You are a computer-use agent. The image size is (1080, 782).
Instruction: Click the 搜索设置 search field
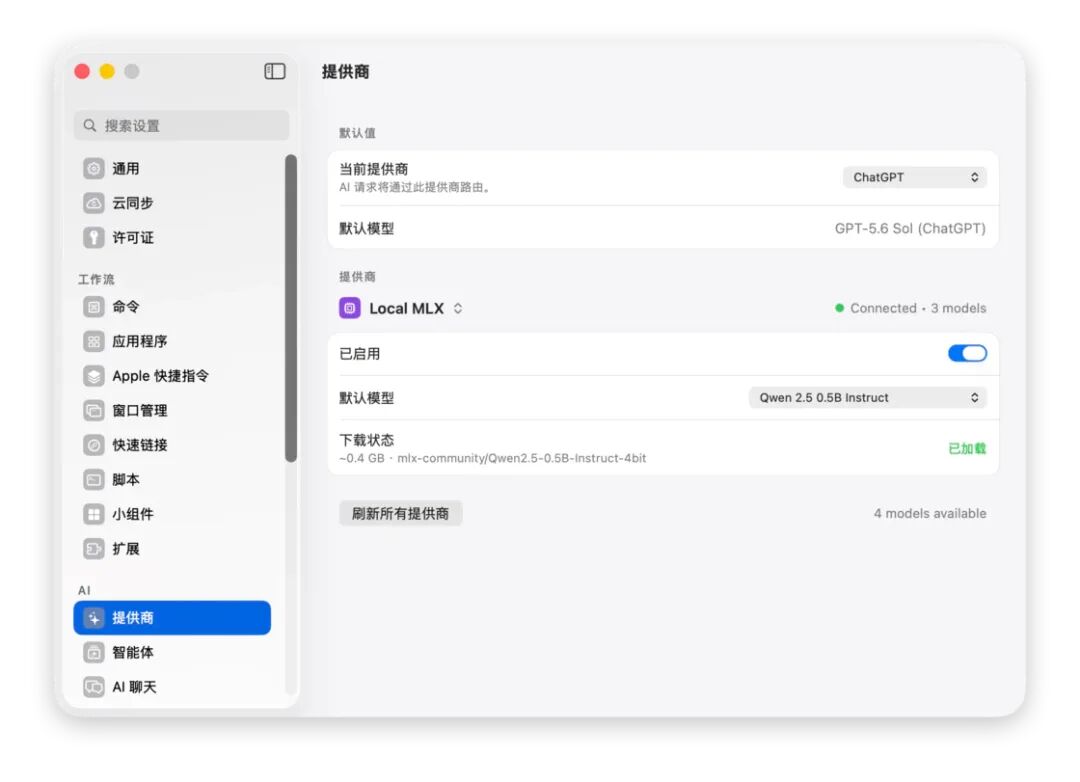click(181, 125)
